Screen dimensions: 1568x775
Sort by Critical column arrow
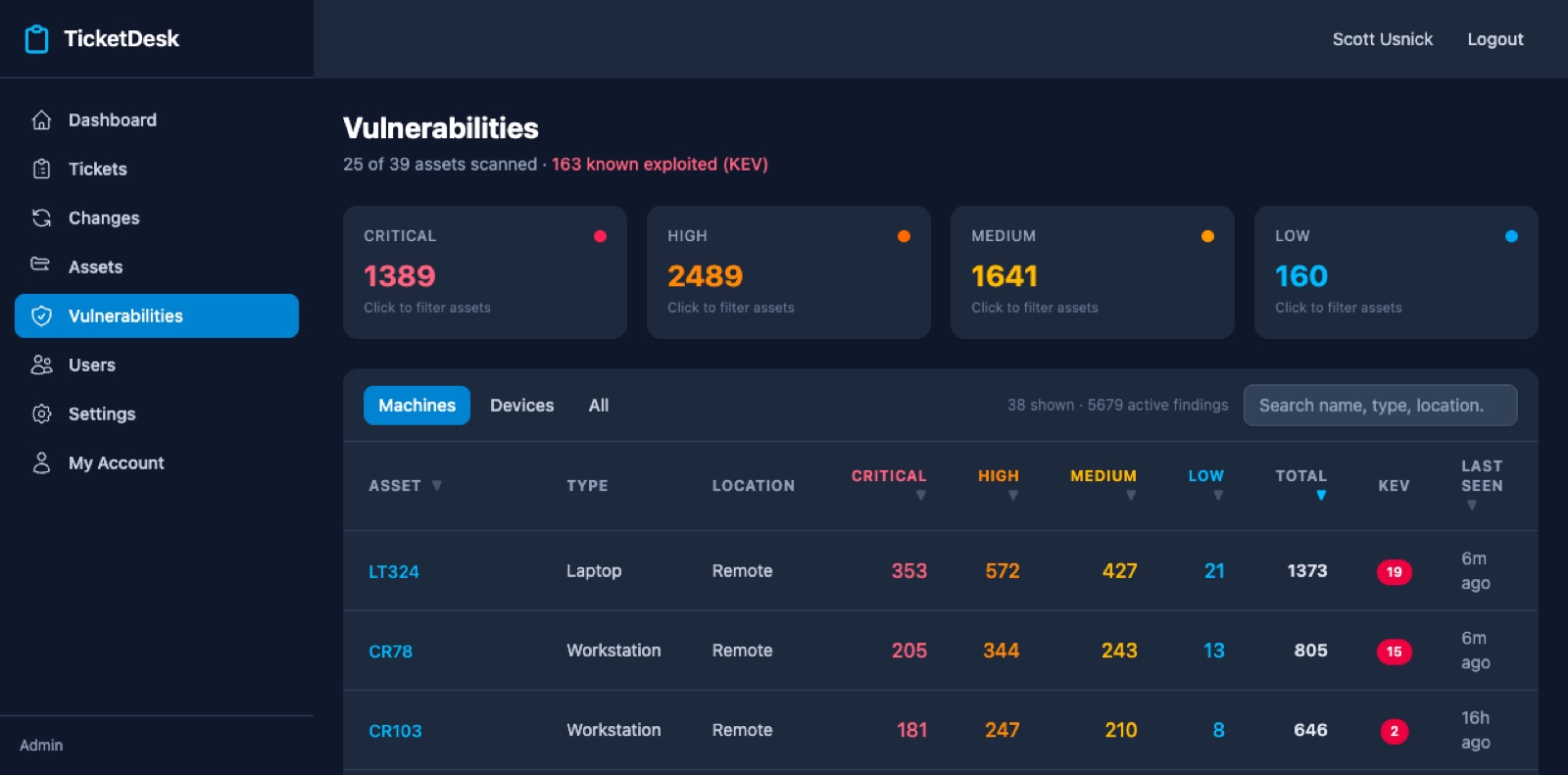point(920,496)
